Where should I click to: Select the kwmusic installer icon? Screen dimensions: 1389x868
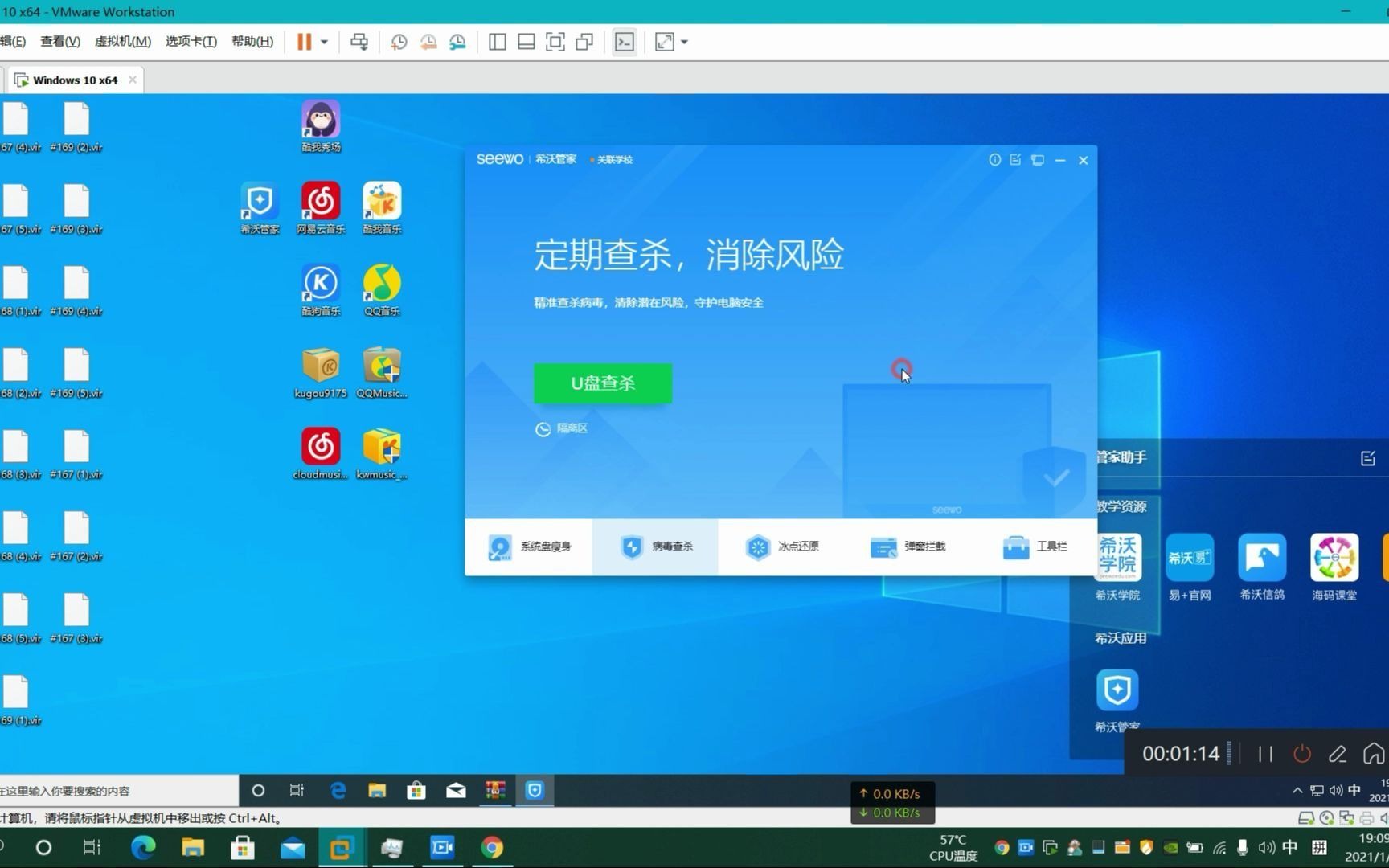382,453
